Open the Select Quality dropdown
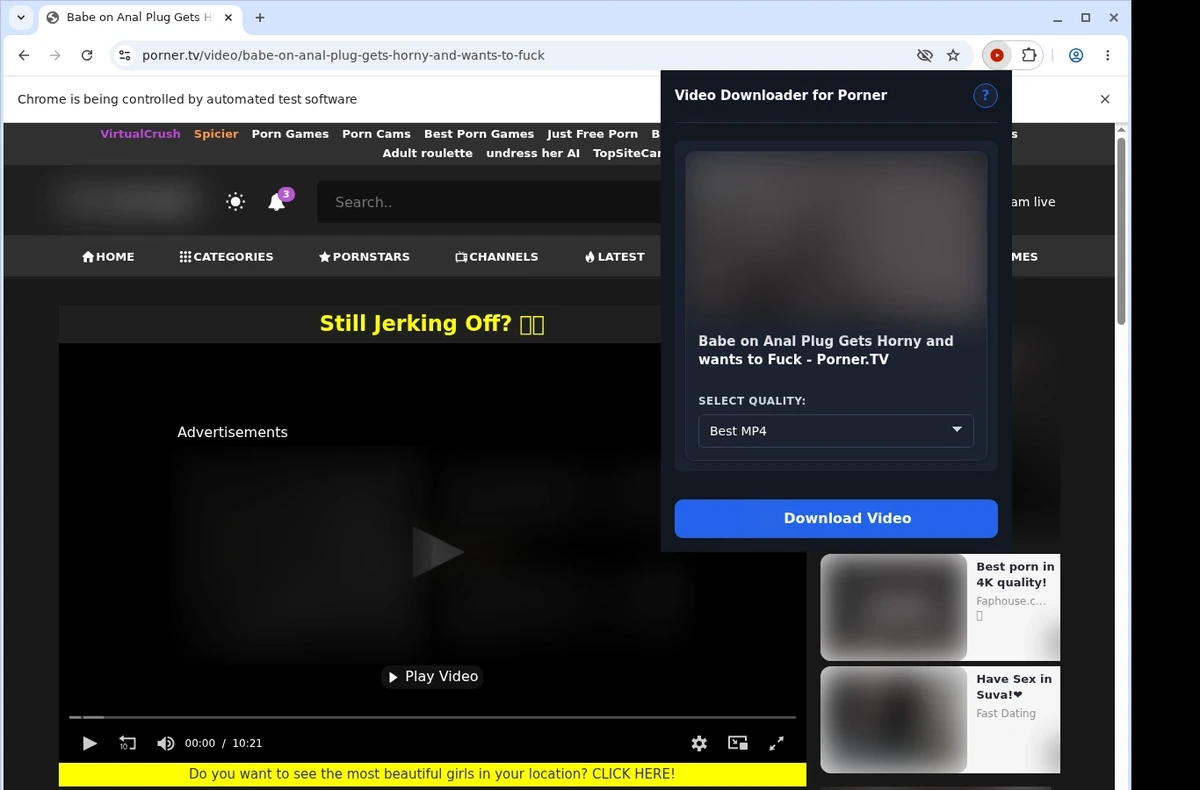 836,431
